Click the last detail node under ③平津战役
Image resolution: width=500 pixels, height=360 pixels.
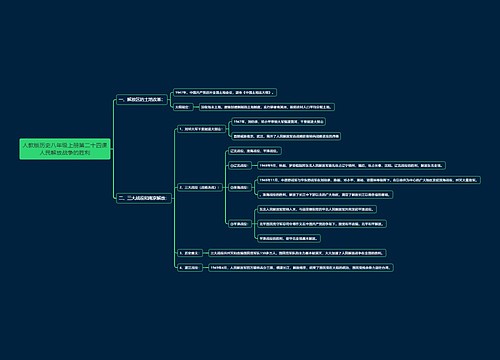tap(289, 238)
